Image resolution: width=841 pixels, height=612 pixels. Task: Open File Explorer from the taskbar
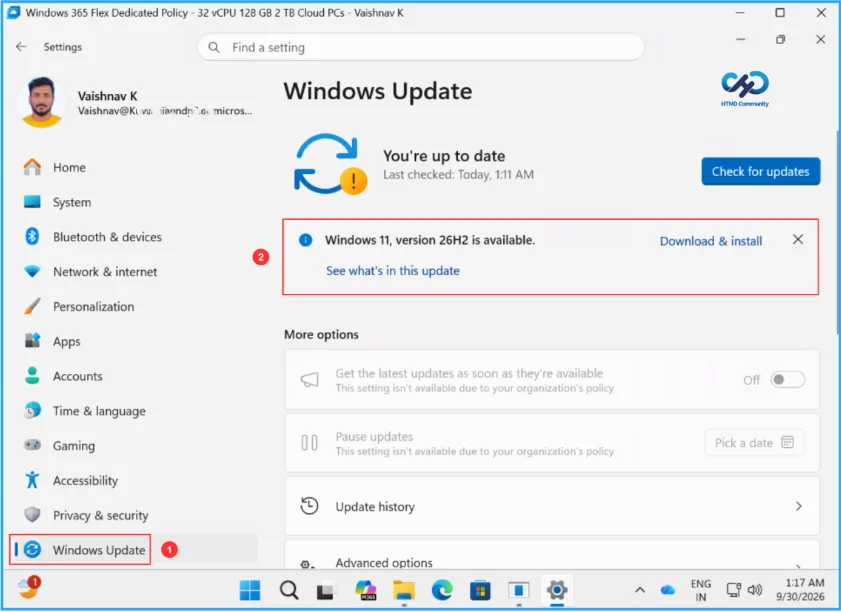point(404,591)
